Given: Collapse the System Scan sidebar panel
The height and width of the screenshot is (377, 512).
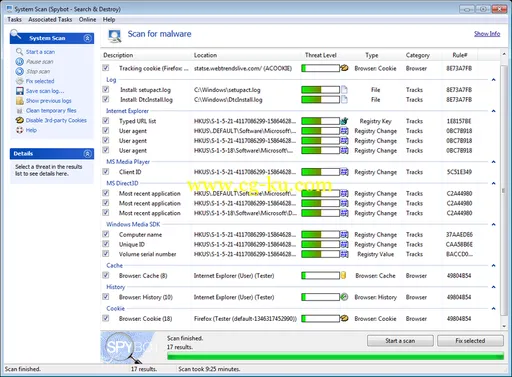Looking at the screenshot, I should pos(87,38).
